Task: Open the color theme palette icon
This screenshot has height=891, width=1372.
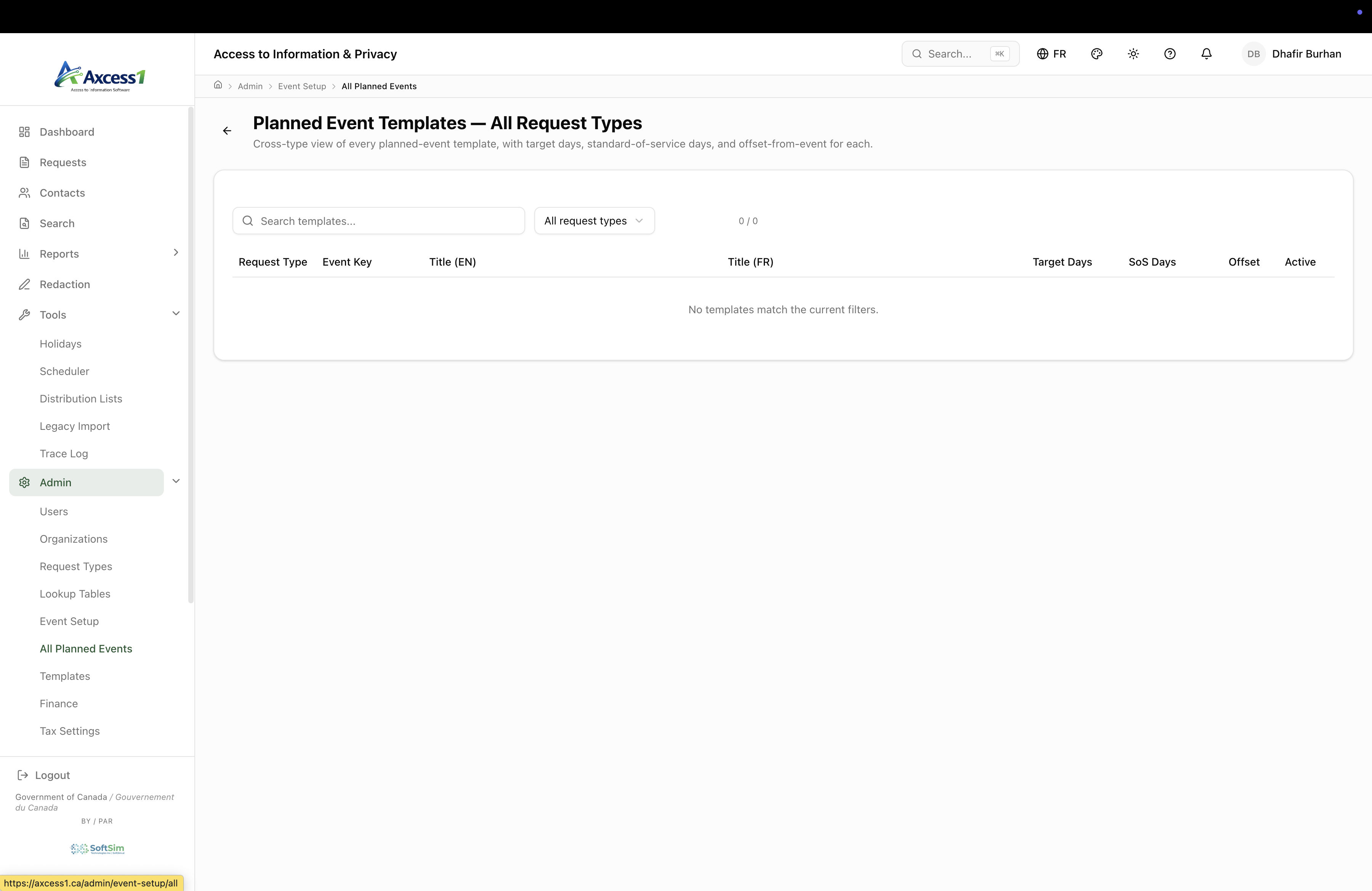Action: (x=1096, y=54)
